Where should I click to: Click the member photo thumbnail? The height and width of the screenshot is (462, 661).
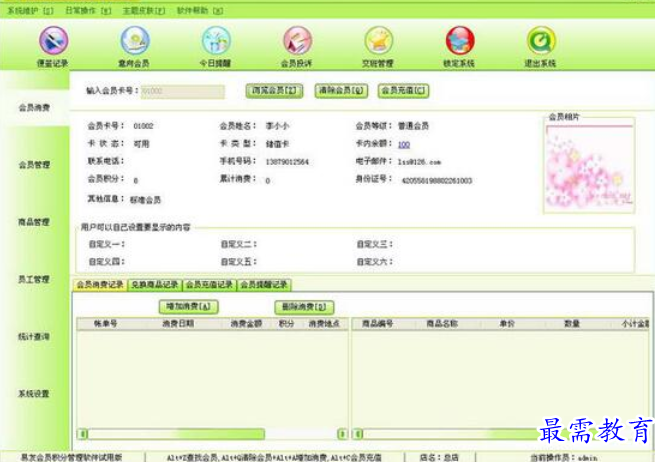point(589,166)
